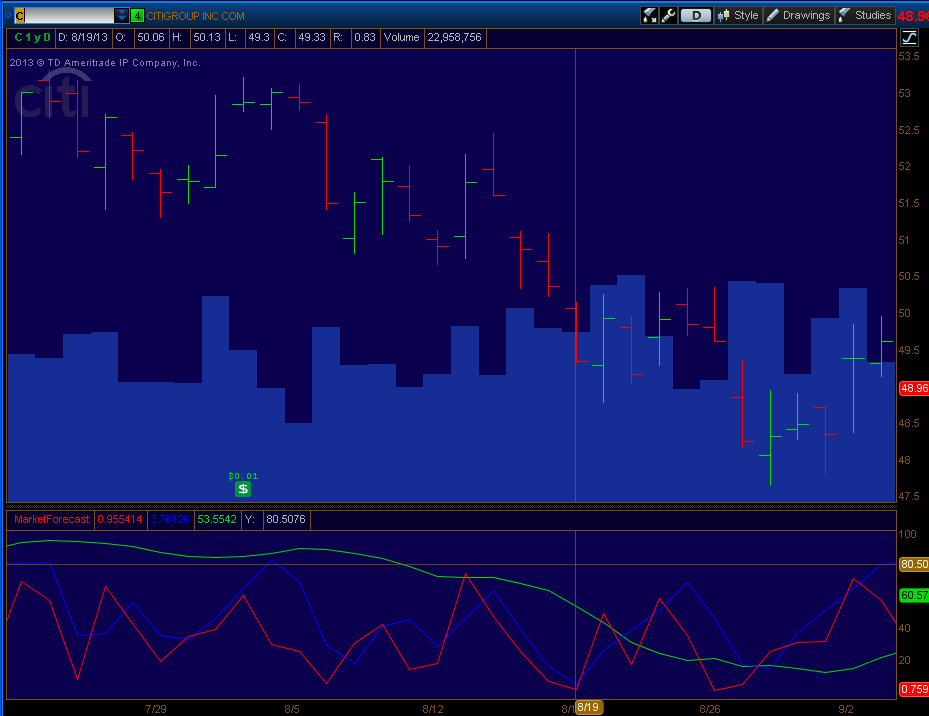The height and width of the screenshot is (716, 929).
Task: Click the 7/29 date axis label
Action: (x=156, y=709)
